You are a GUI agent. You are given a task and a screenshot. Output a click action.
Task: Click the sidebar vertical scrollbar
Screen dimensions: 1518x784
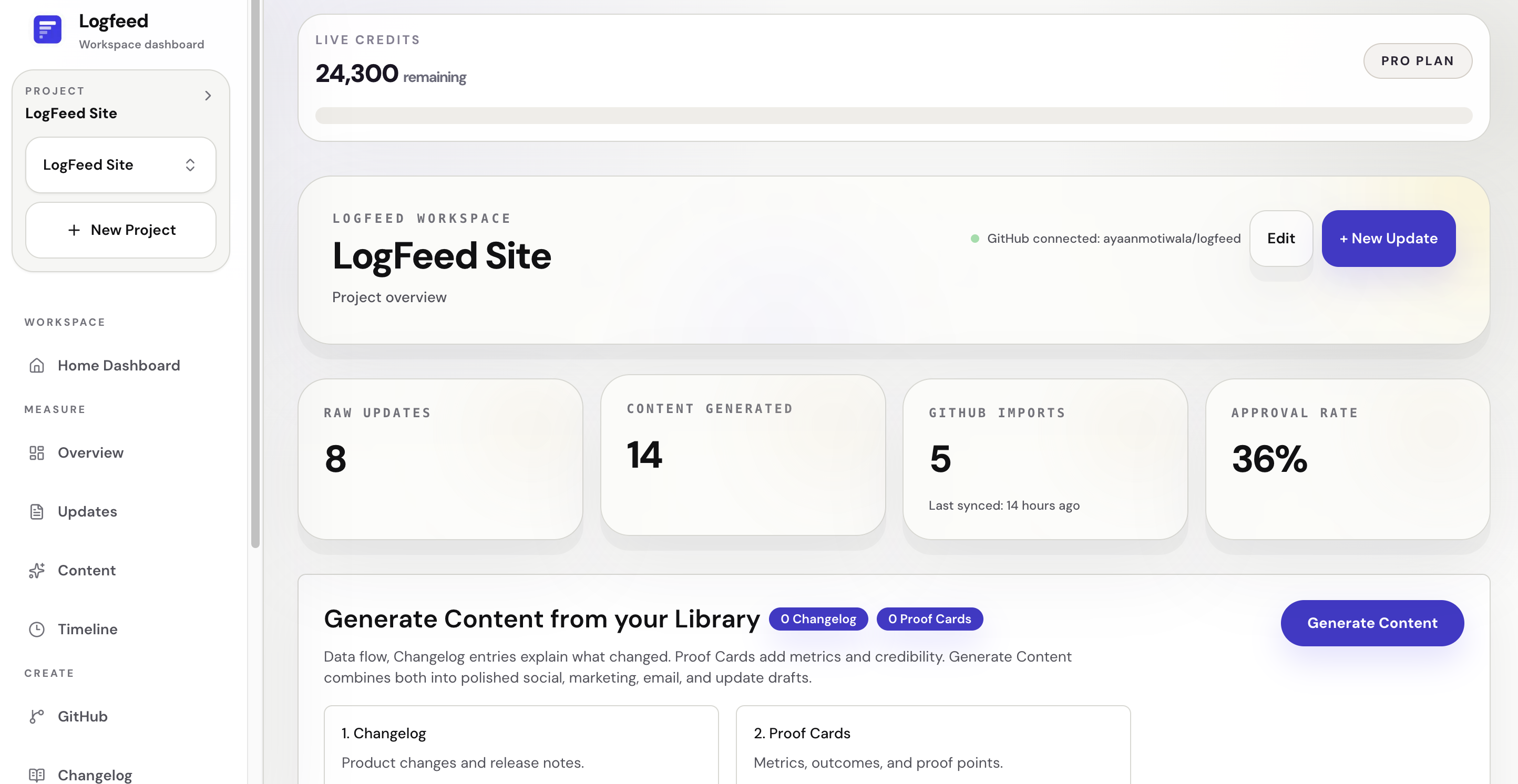pyautogui.click(x=255, y=274)
